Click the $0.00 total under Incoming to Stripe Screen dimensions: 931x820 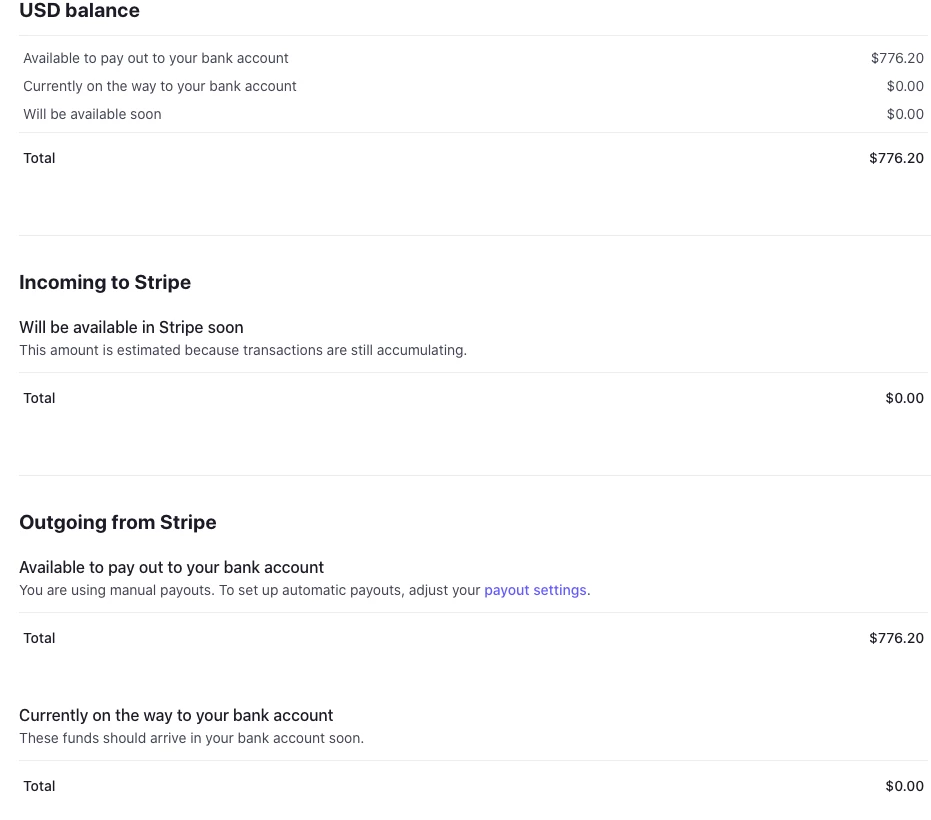point(904,398)
